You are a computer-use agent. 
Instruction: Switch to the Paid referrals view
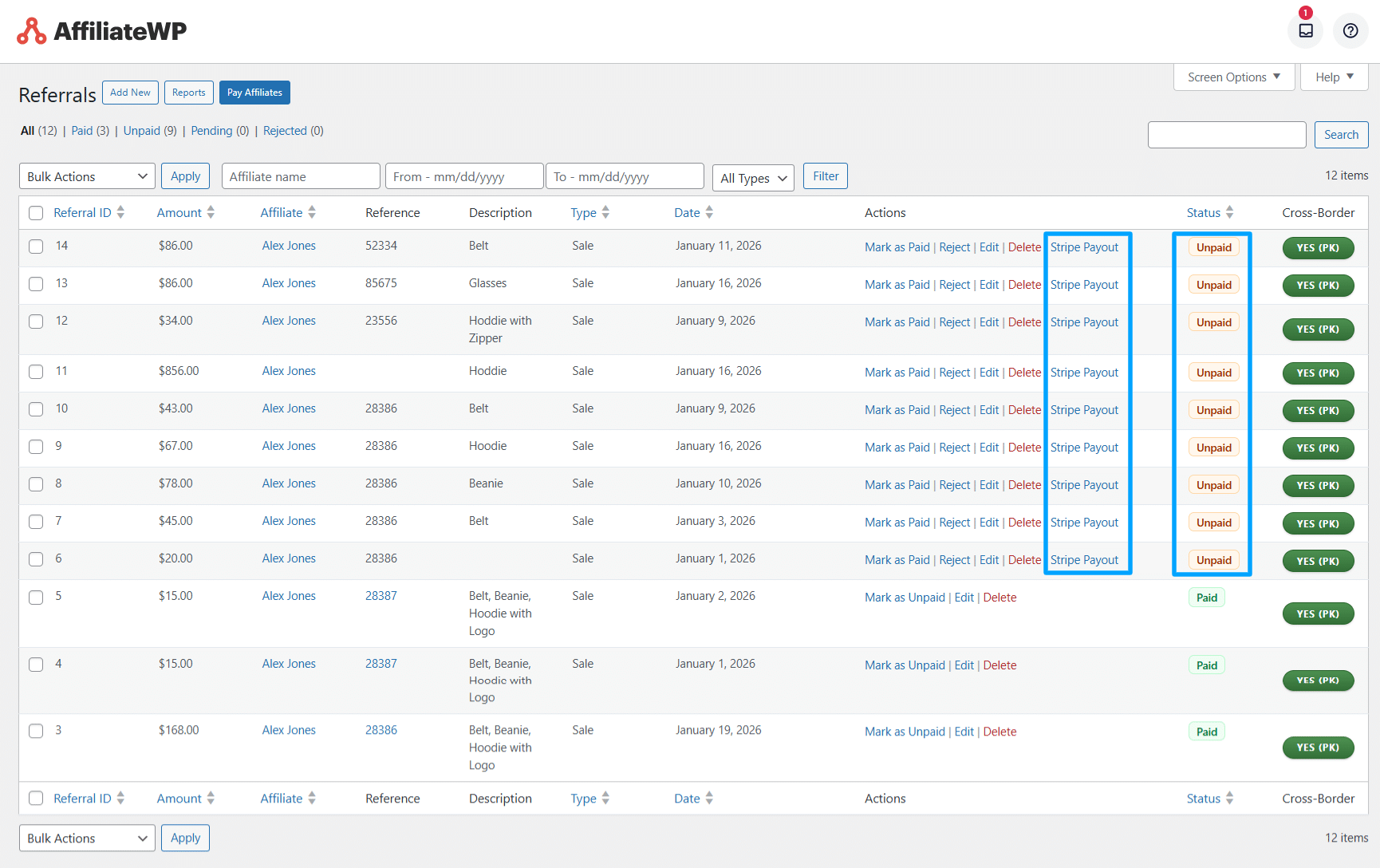coord(82,130)
